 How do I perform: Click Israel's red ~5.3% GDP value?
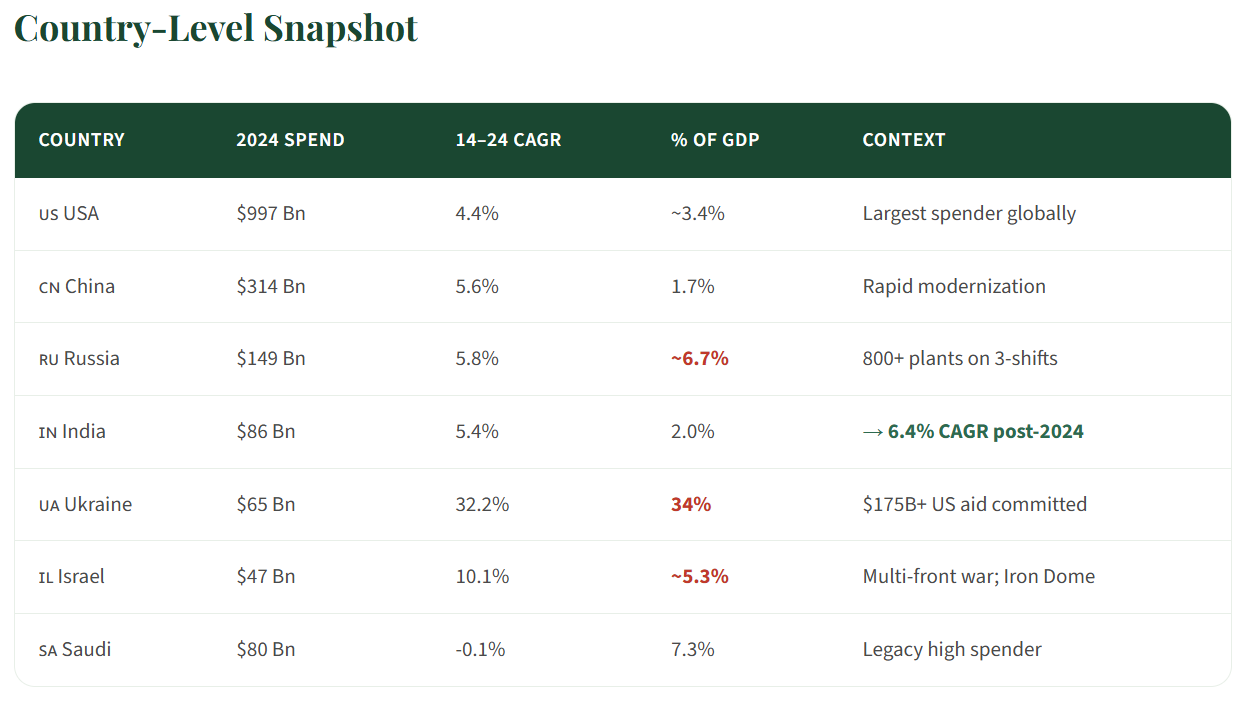click(699, 576)
